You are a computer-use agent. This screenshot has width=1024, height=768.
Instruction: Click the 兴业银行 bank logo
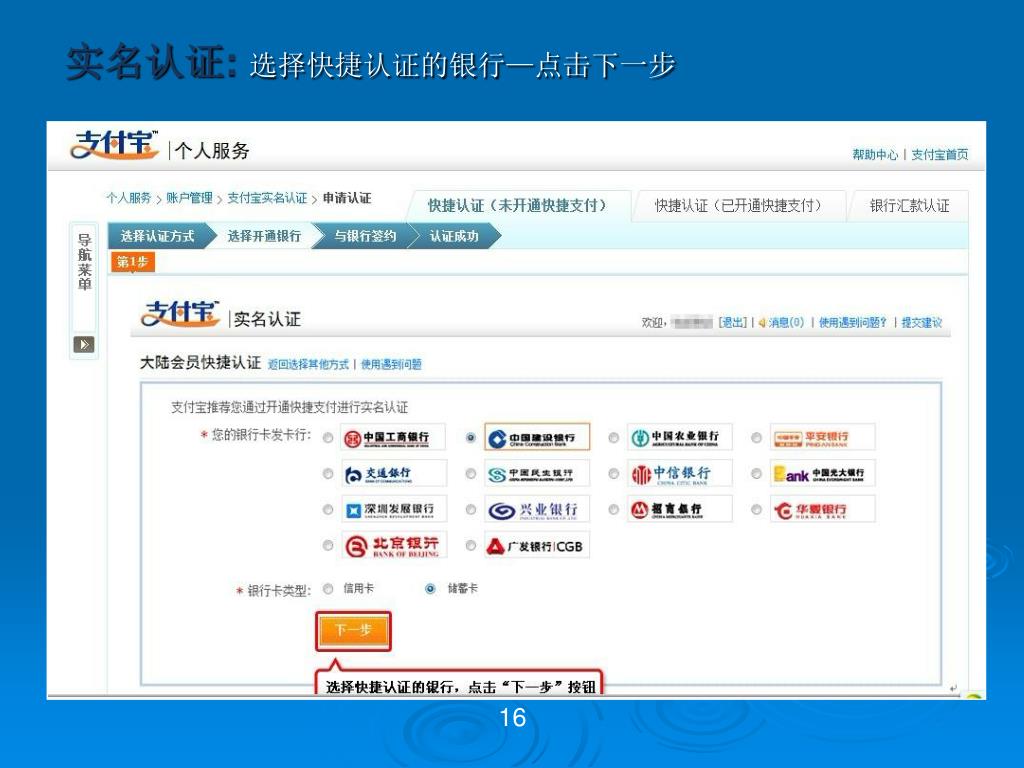[537, 509]
